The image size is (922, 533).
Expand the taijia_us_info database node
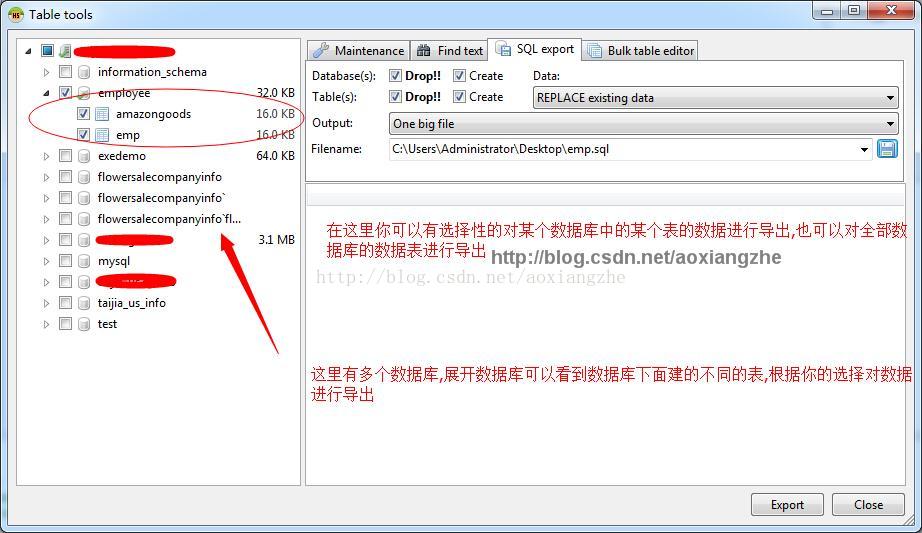coord(46,304)
